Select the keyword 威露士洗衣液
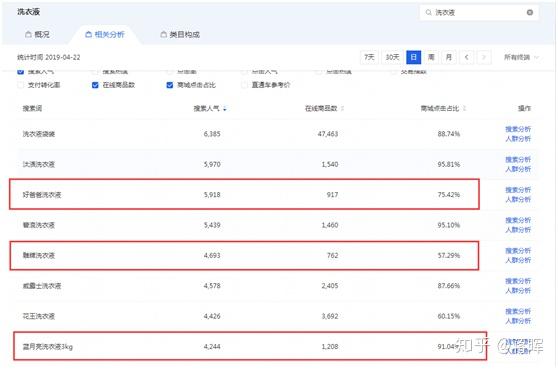The image size is (558, 369). pyautogui.click(x=42, y=286)
